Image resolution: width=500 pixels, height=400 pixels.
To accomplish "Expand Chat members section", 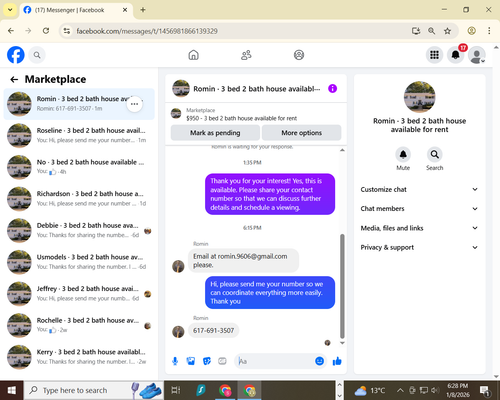I will click(x=419, y=209).
